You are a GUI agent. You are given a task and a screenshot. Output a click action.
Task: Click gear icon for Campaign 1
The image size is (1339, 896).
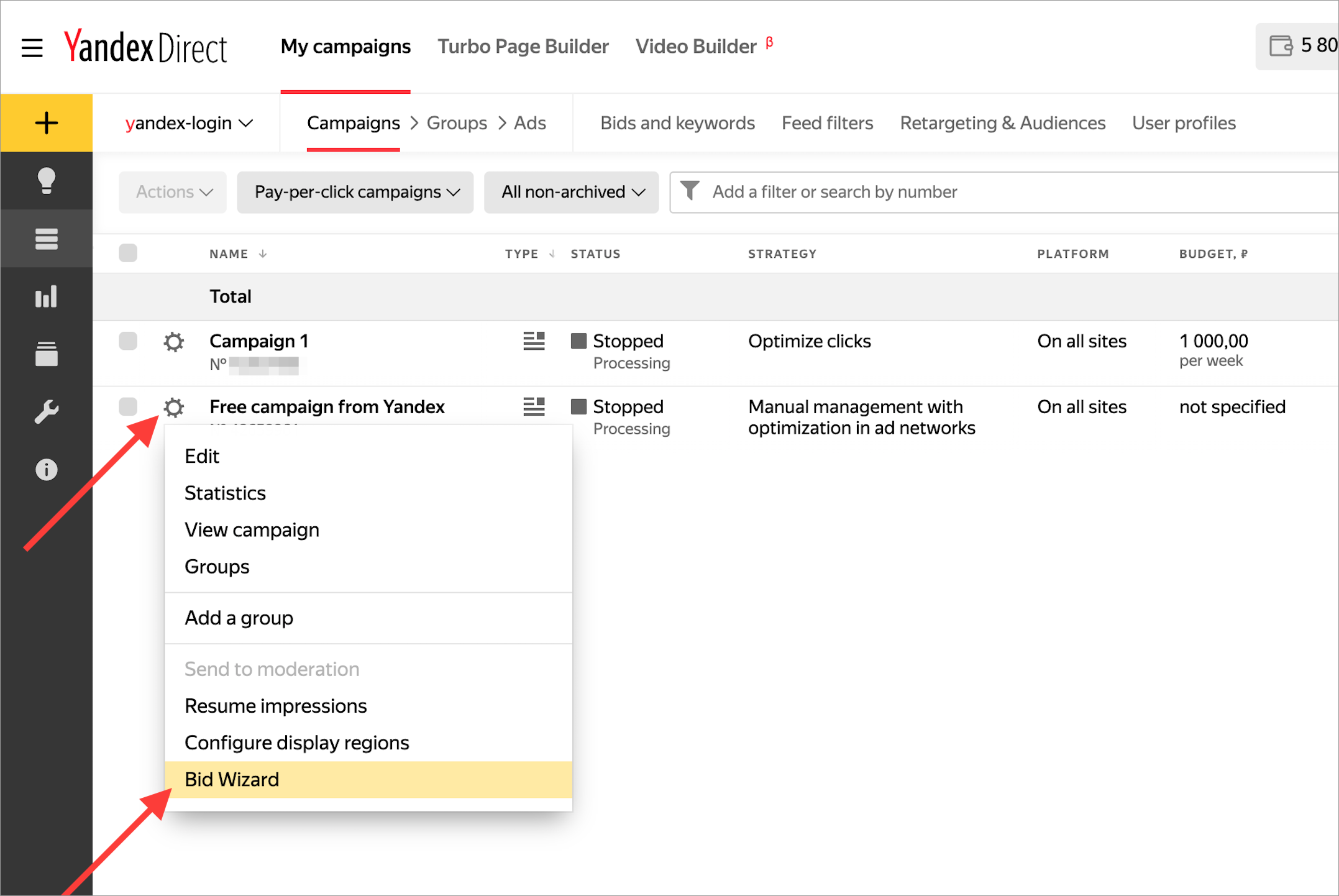coord(174,342)
